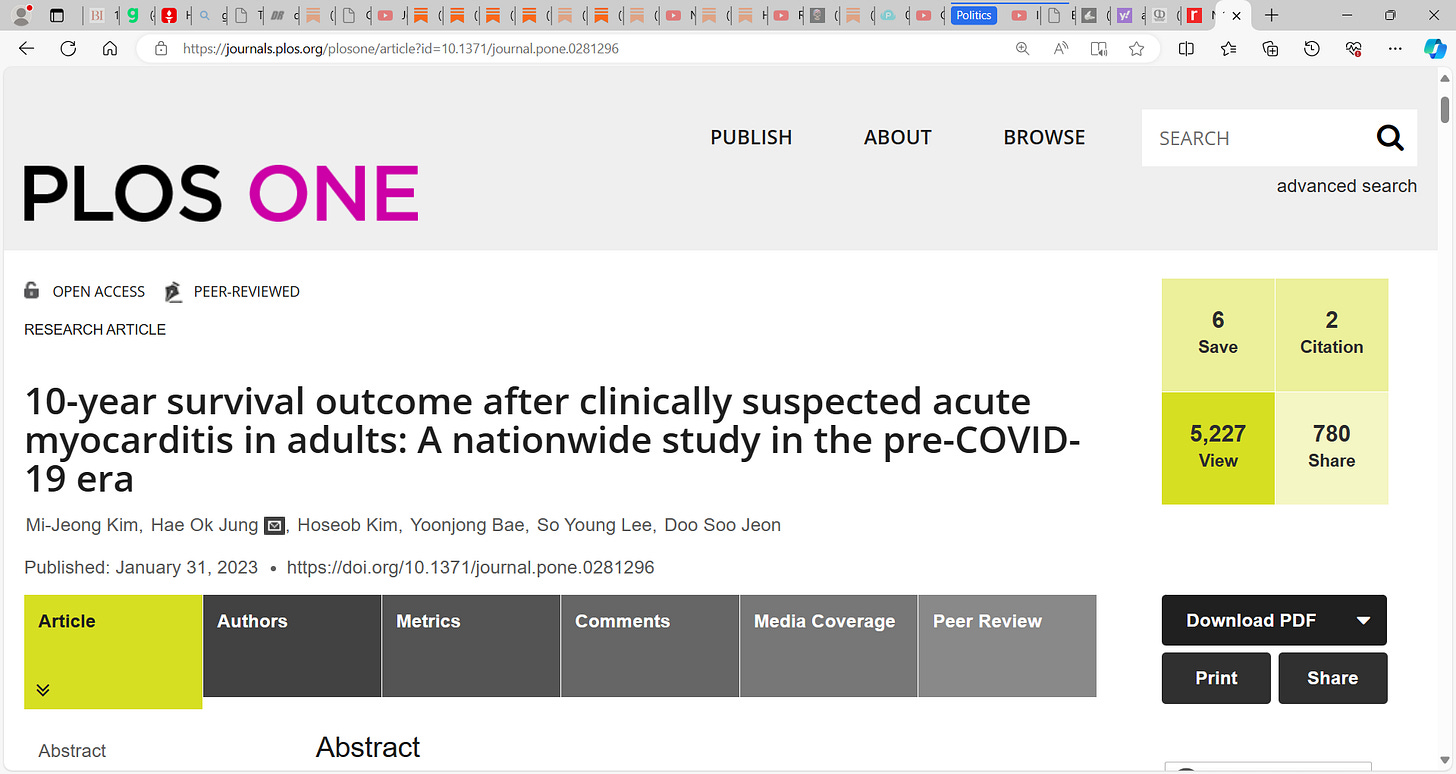Screen dimensions: 1456x774
Task: Open the zoom magnifier in address bar
Action: pyautogui.click(x=1022, y=48)
